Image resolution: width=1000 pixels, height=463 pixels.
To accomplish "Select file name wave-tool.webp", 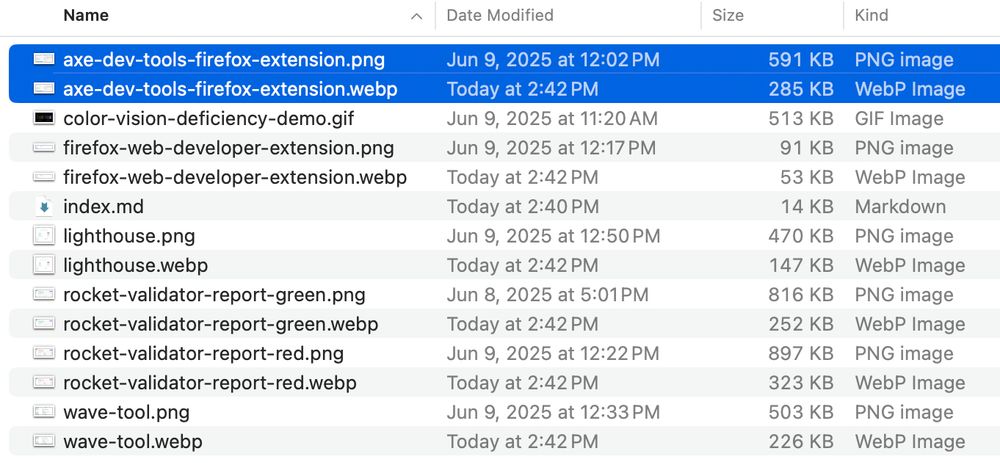I will pos(133,441).
